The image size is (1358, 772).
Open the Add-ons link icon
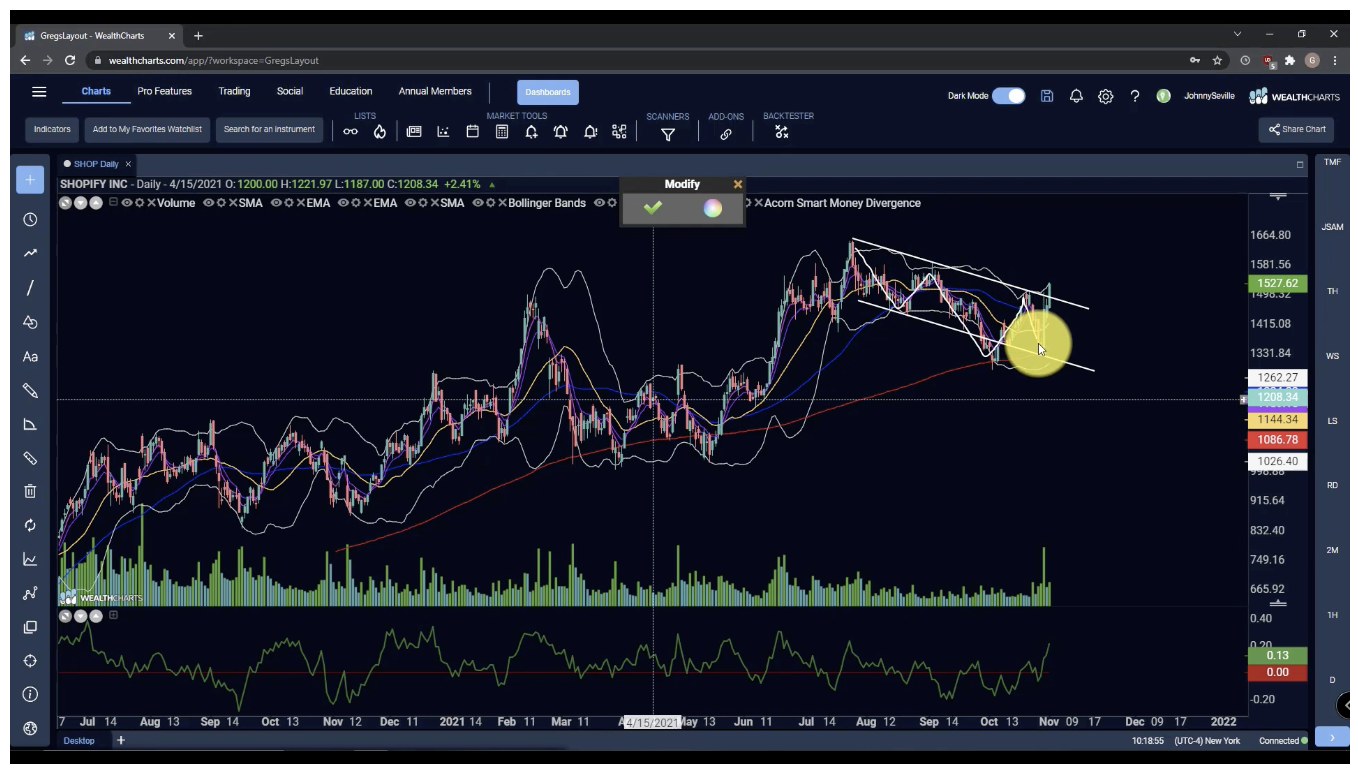click(726, 134)
